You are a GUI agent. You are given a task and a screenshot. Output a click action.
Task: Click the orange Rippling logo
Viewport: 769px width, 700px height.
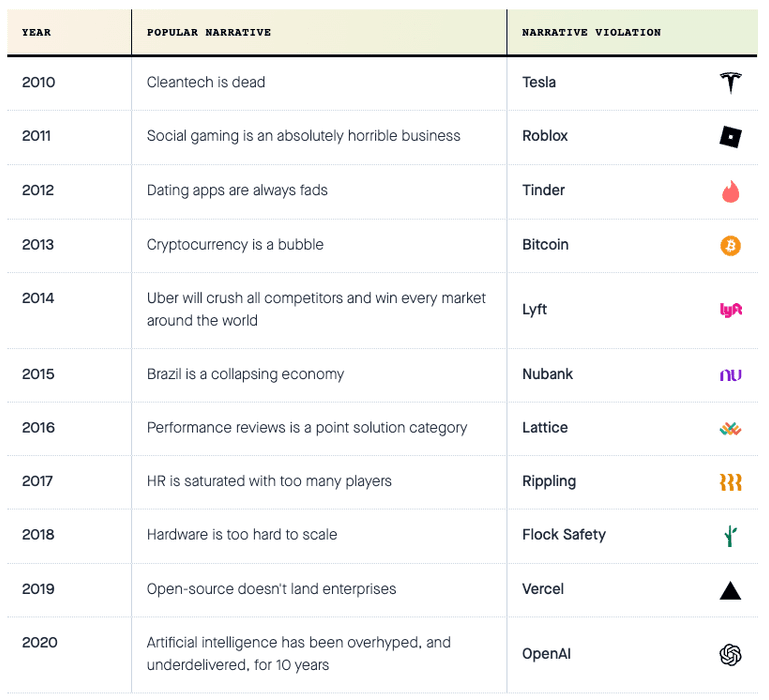click(731, 482)
